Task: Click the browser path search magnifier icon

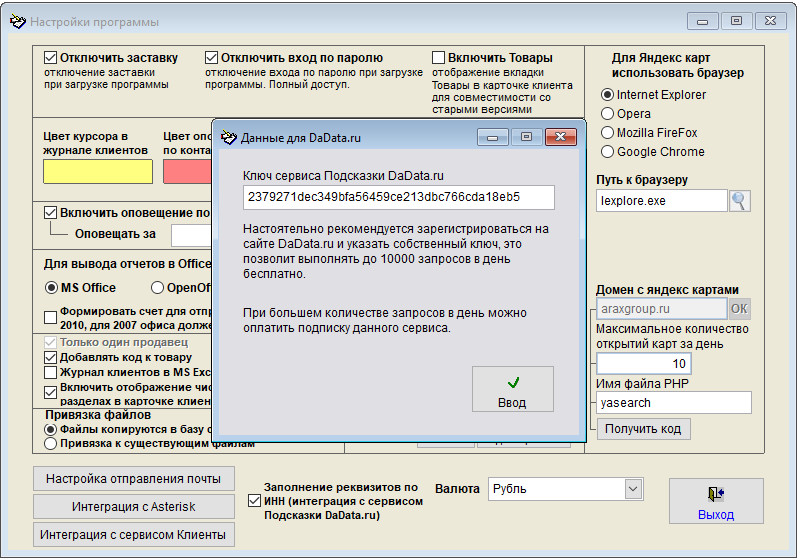Action: (x=739, y=201)
